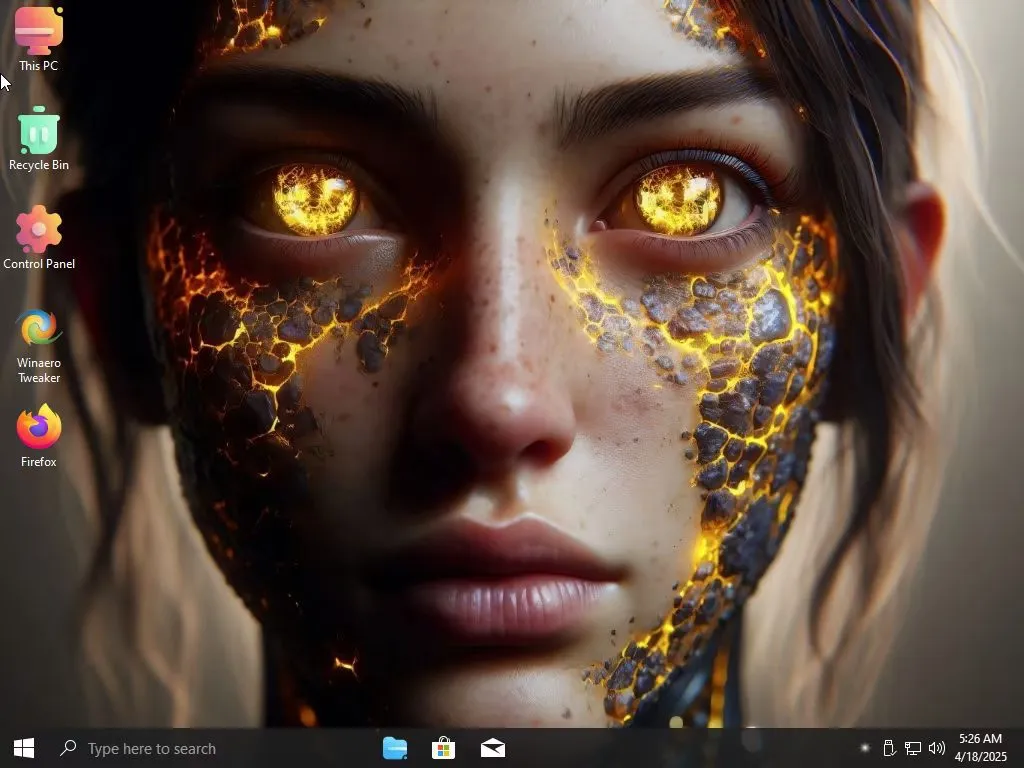Open File Explorer from the taskbar

(x=395, y=747)
